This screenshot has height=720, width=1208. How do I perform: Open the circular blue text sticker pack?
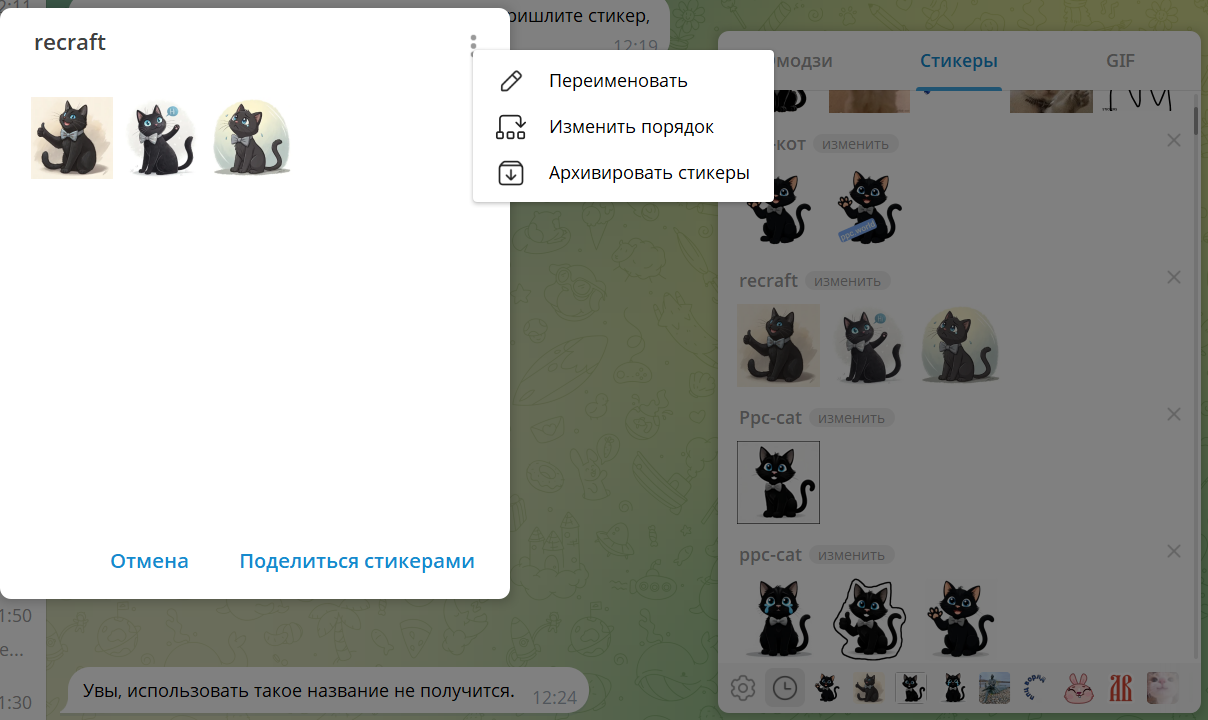pos(1036,688)
